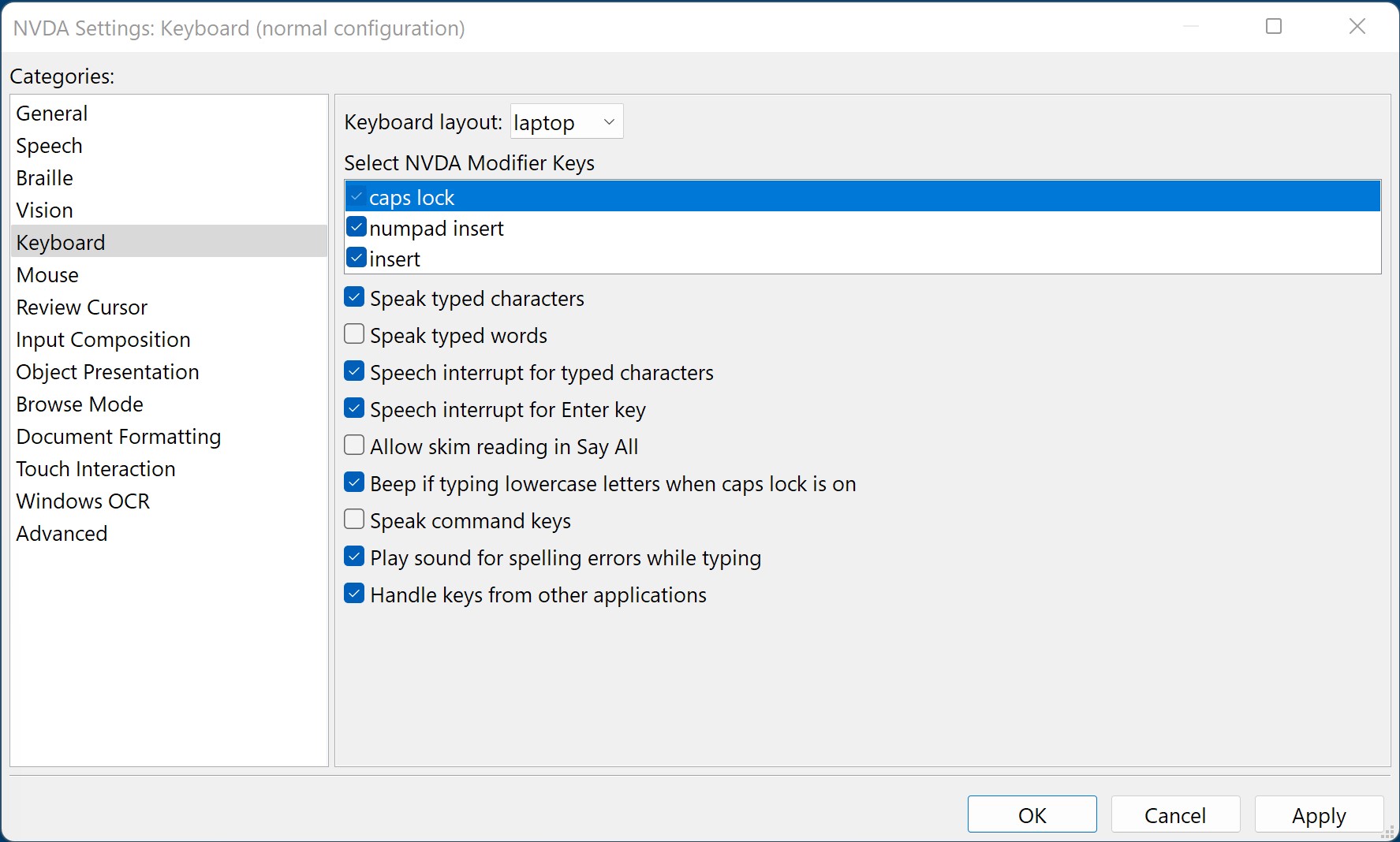Cancel the settings dialog

point(1174,814)
